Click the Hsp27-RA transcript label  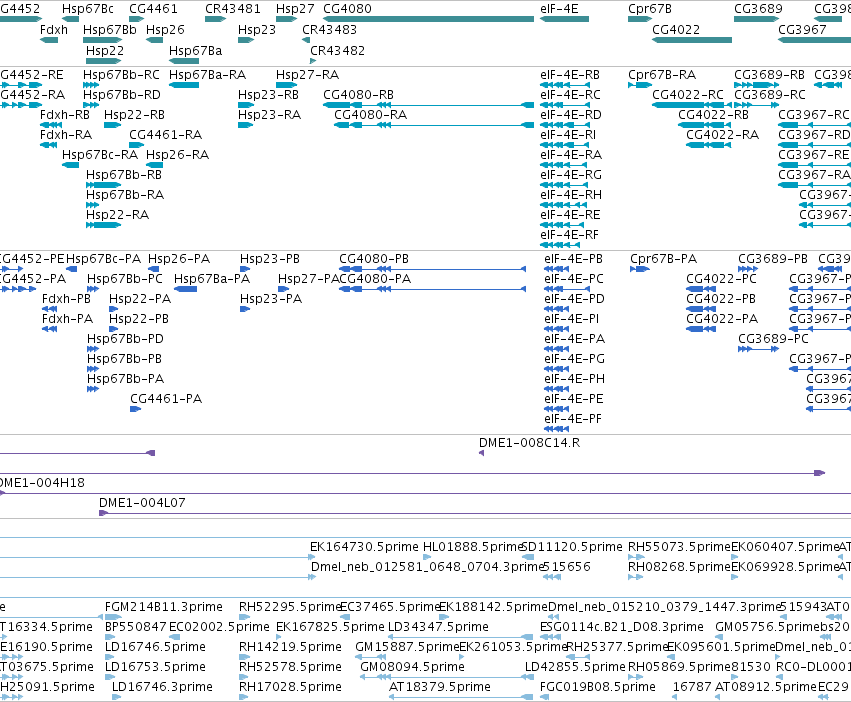point(307,75)
